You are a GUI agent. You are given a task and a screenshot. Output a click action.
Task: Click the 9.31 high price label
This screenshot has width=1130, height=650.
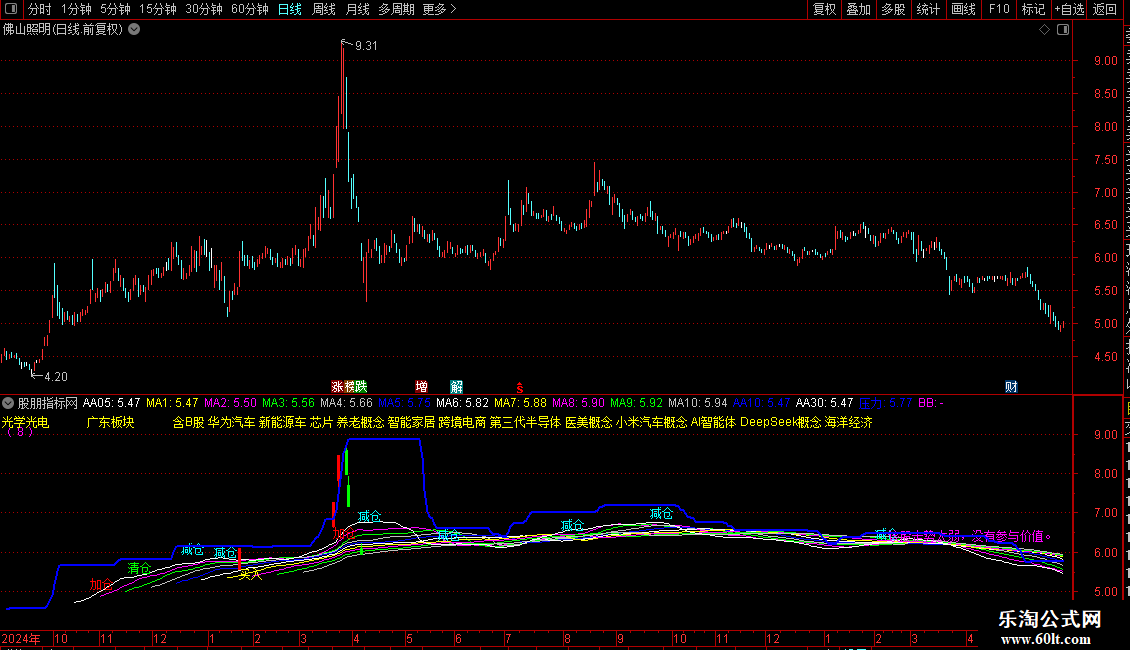(366, 46)
